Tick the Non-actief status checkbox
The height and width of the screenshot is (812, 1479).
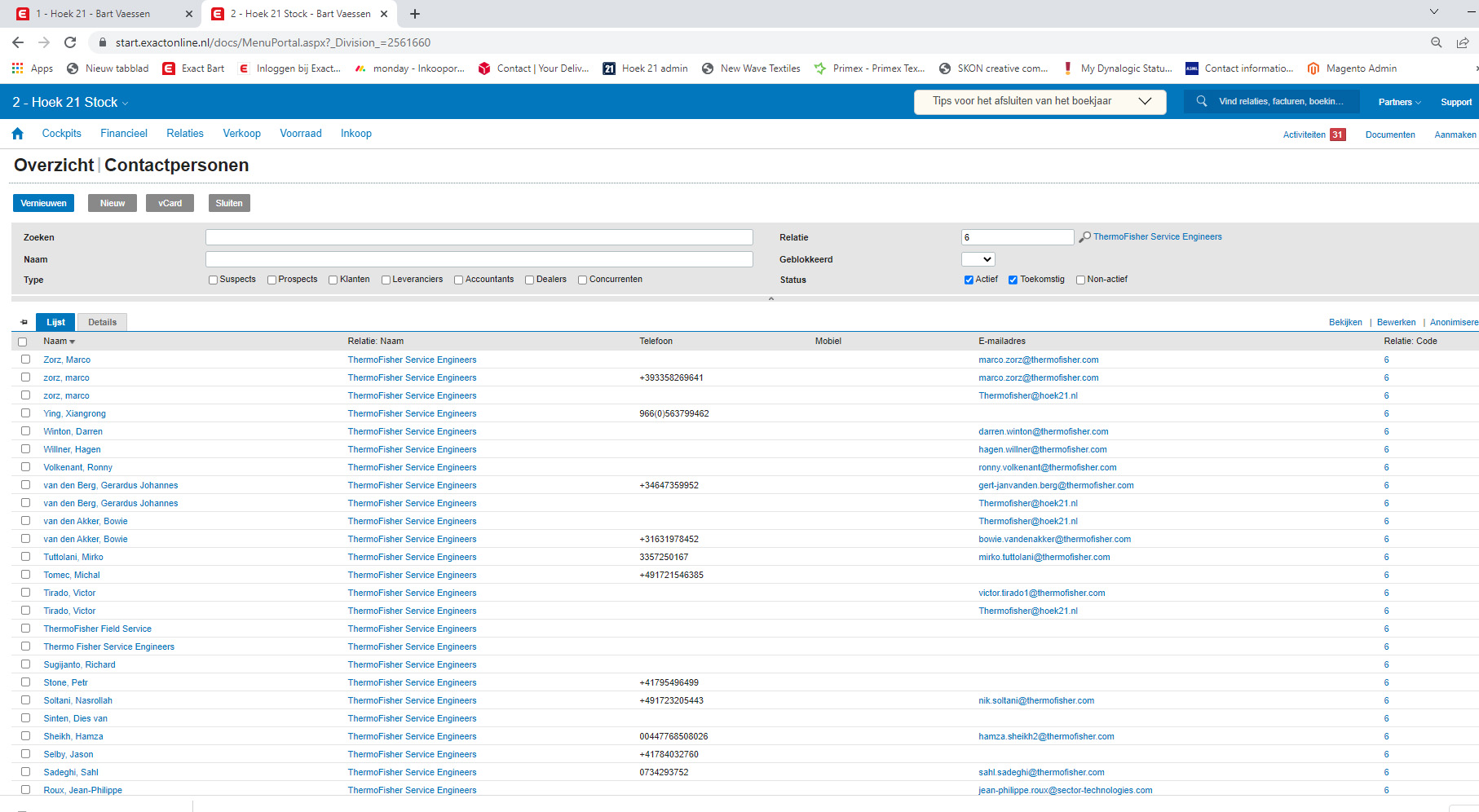1080,280
